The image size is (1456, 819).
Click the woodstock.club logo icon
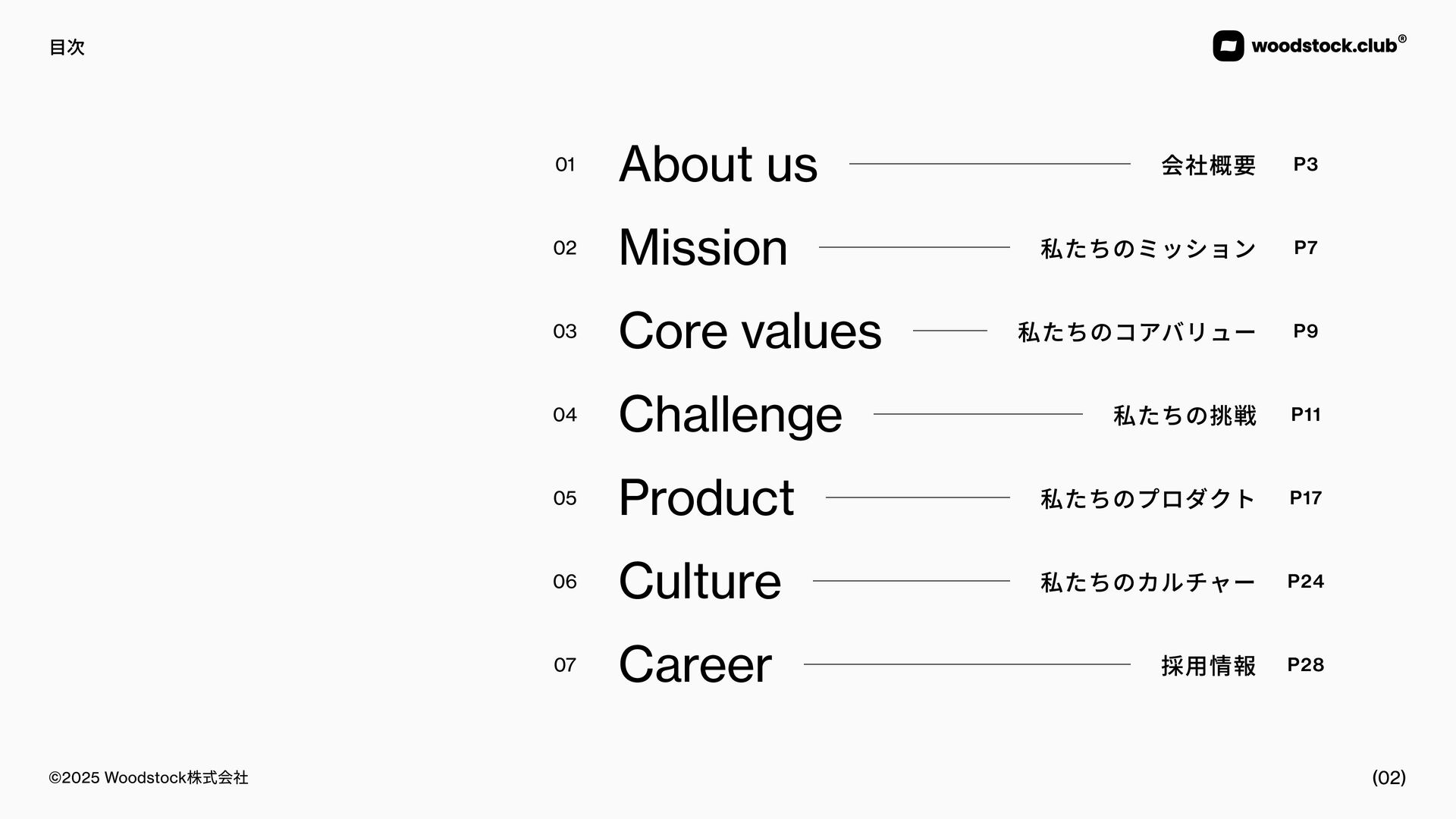point(1228,46)
